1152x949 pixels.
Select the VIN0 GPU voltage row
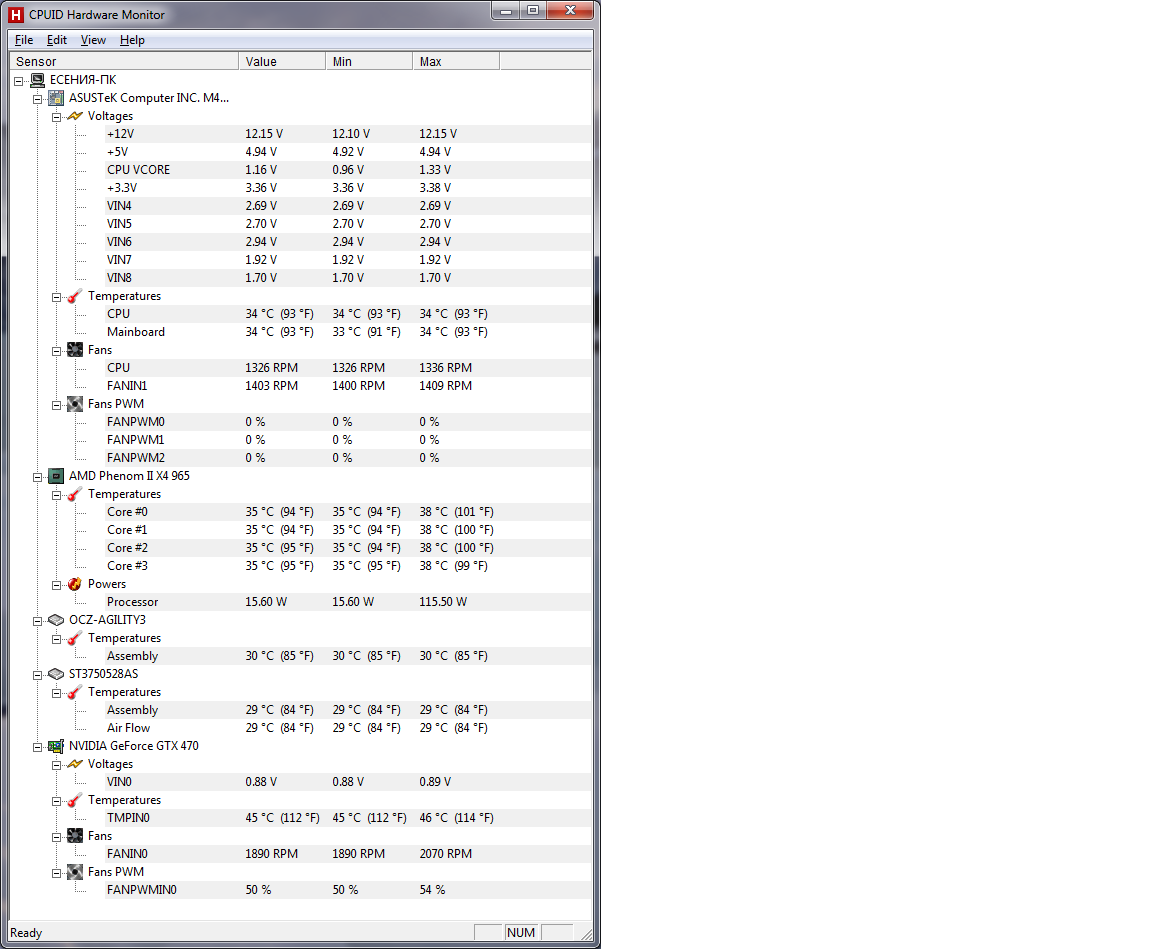[x=348, y=782]
